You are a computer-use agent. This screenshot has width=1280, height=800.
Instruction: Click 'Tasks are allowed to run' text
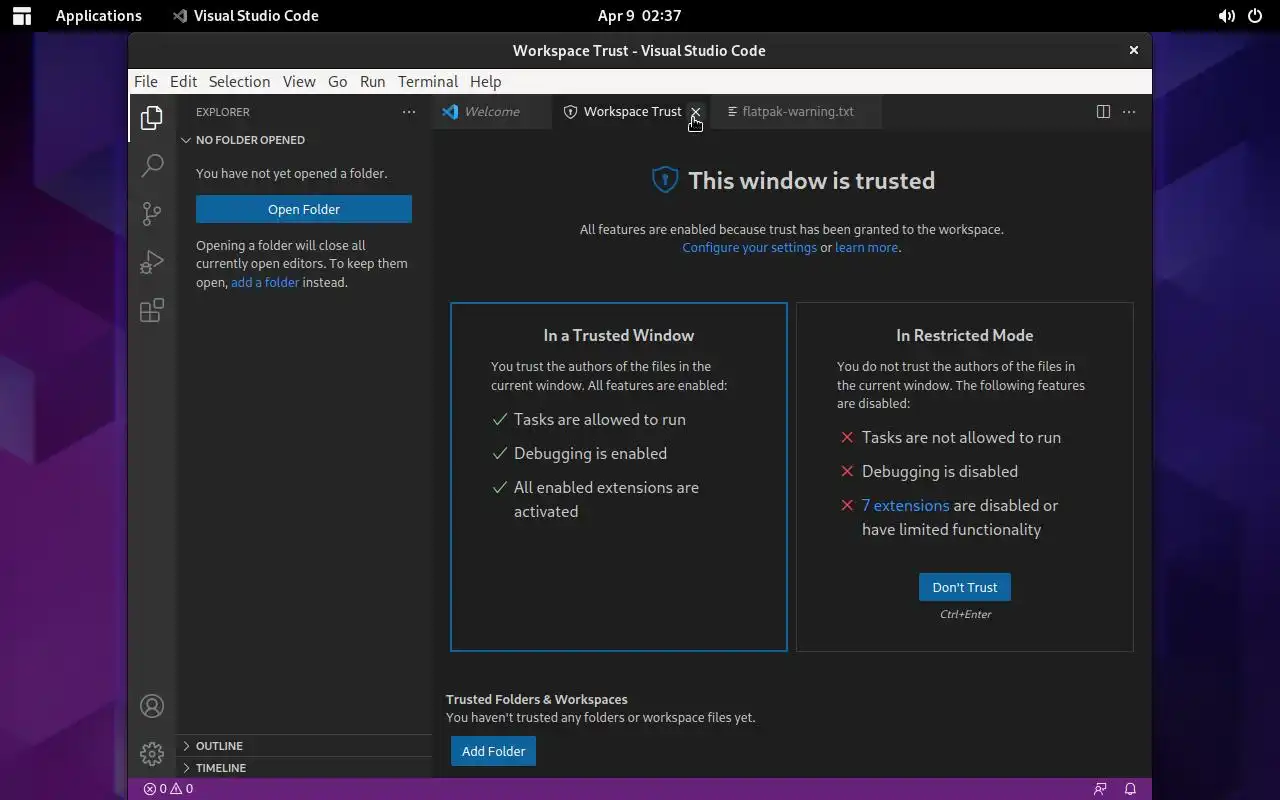[600, 420]
